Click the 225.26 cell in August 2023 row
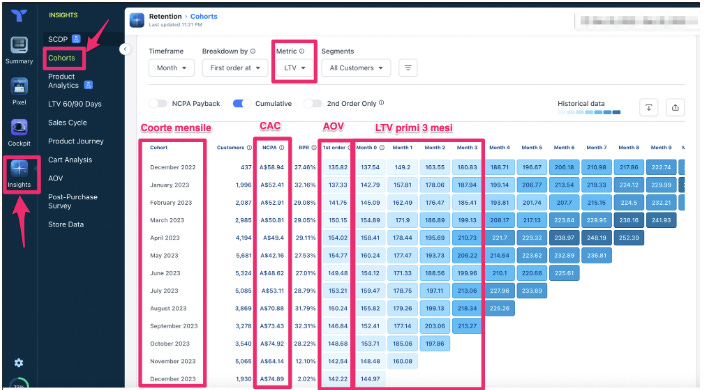 tap(499, 308)
